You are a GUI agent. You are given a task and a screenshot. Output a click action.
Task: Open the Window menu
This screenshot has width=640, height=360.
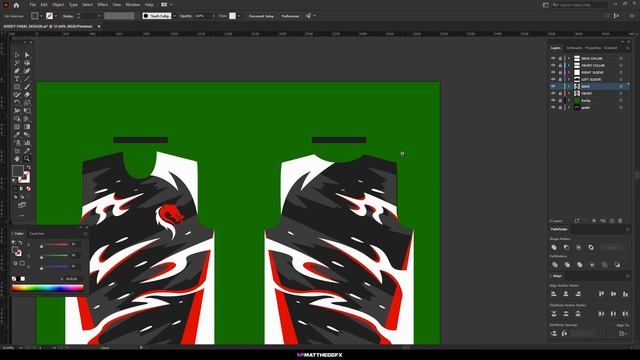[133, 4]
